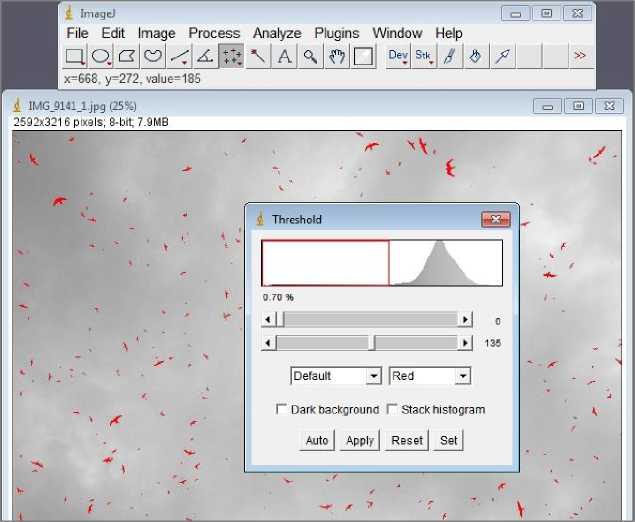The height and width of the screenshot is (522, 635).
Task: Click the maximum threshold value 135
Action: click(x=492, y=343)
